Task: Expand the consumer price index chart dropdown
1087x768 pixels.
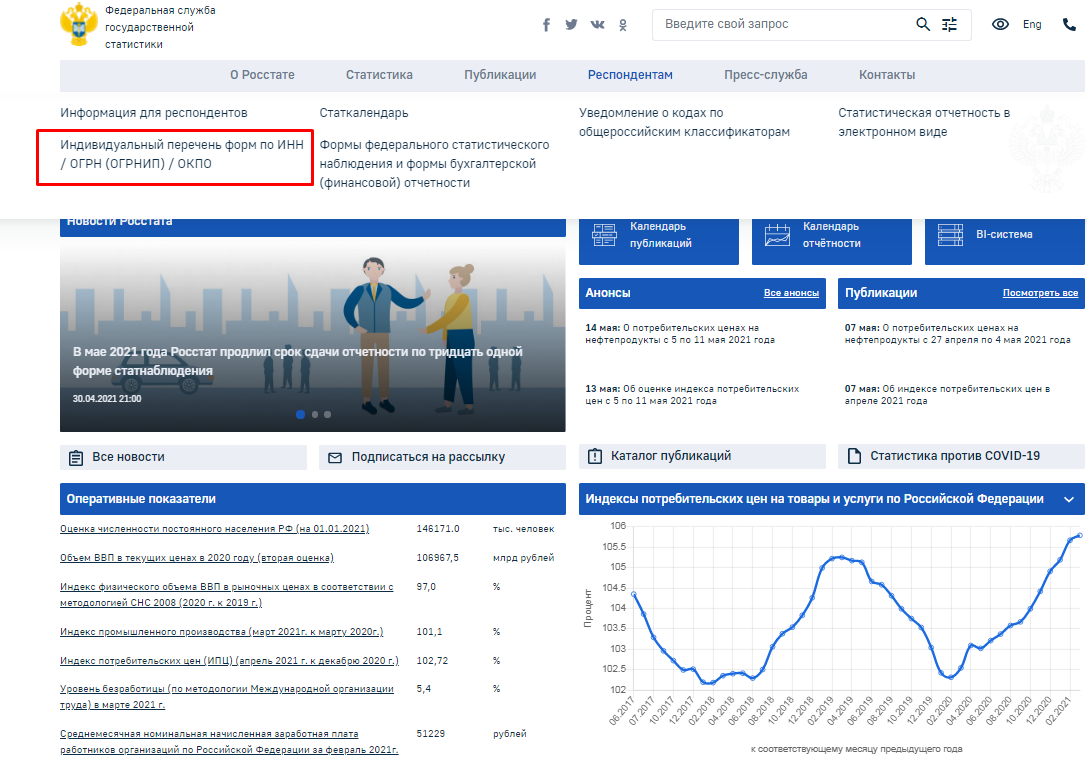Action: tap(1068, 499)
